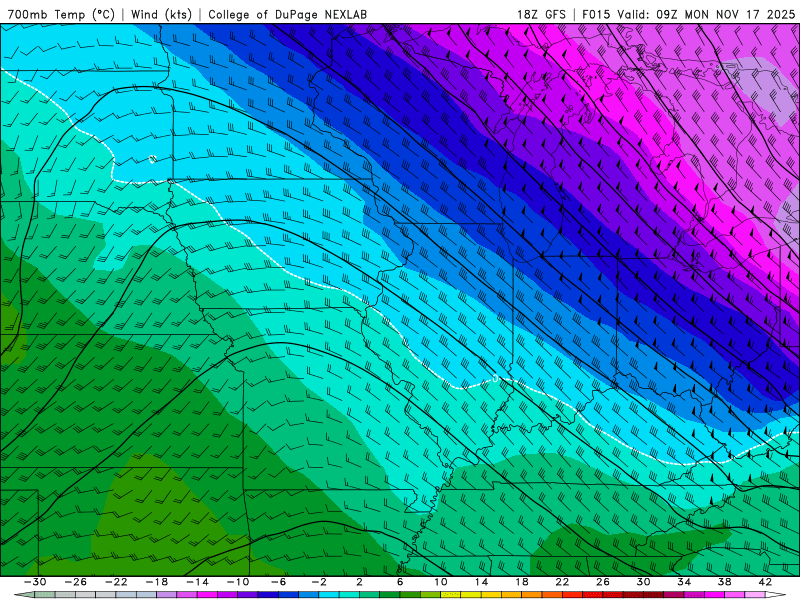800x600 pixels.
Task: Click the 30 label on the color scale
Action: click(643, 582)
